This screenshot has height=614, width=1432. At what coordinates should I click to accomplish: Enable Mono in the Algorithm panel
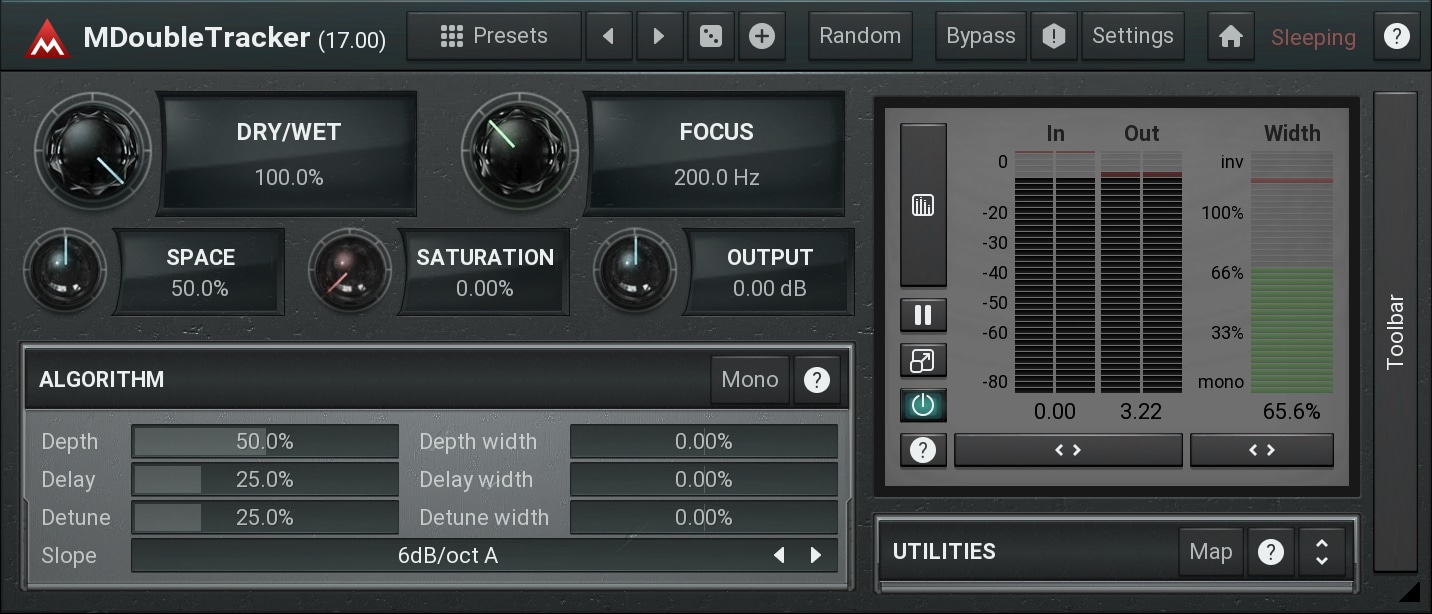pos(749,380)
